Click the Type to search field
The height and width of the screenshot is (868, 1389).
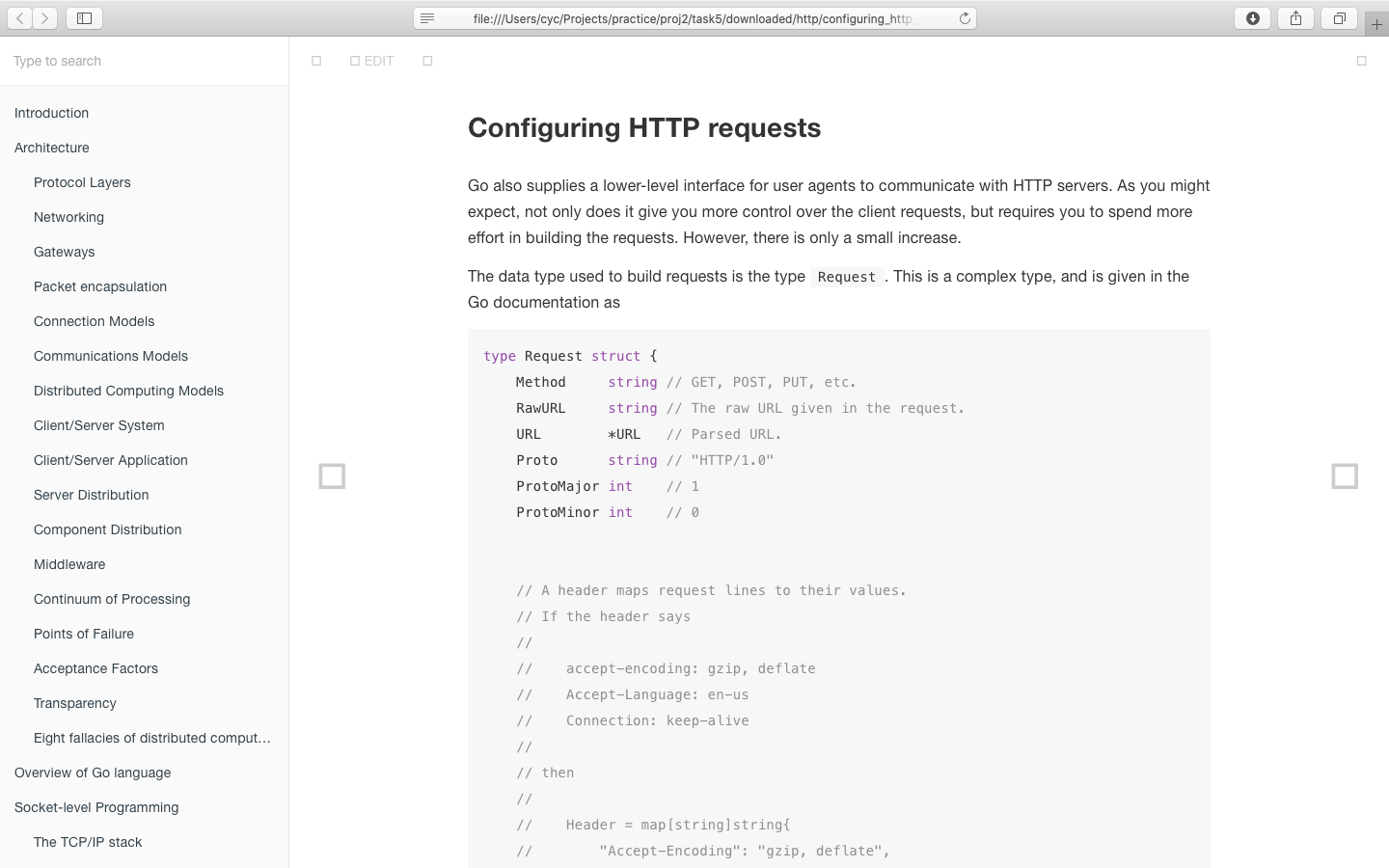tap(145, 61)
